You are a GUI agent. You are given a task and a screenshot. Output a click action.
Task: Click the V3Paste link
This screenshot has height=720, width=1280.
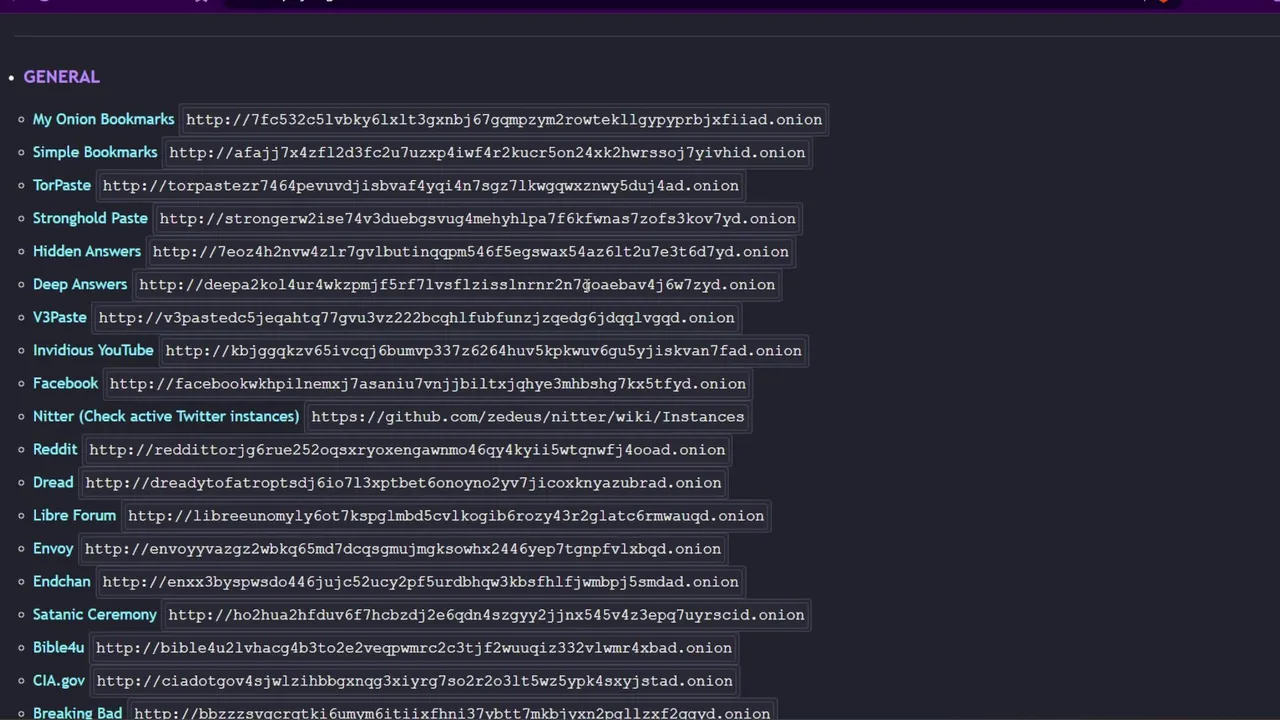click(x=60, y=317)
